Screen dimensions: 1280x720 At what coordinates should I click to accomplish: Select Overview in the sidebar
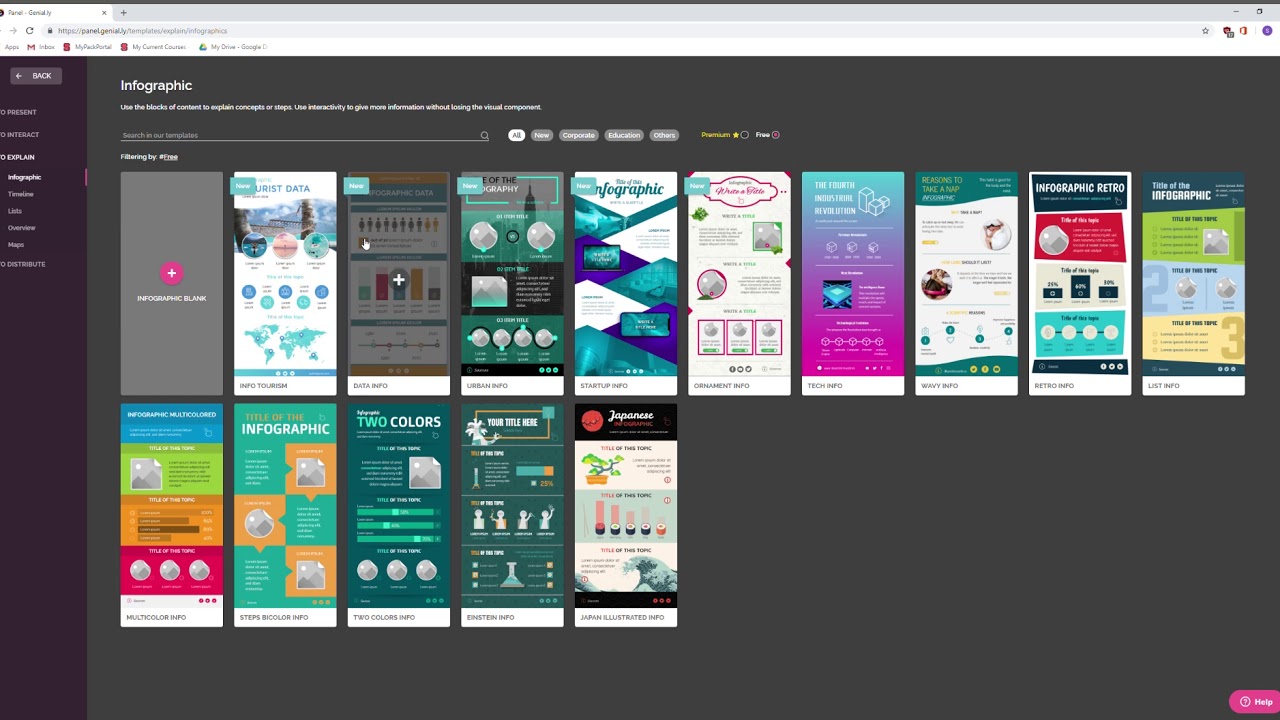point(22,228)
